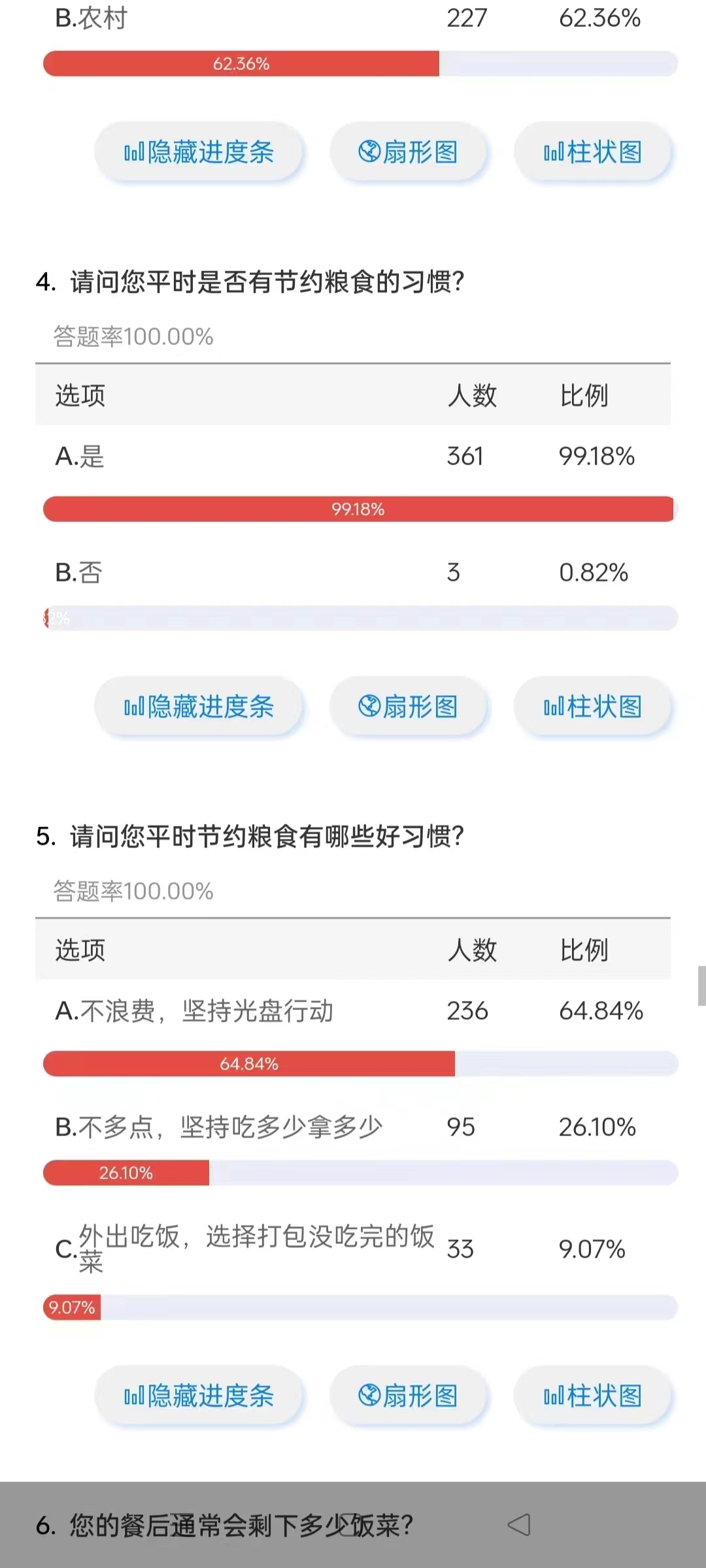Show 柱状图 for question 4 results
The height and width of the screenshot is (1568, 706).
[593, 706]
